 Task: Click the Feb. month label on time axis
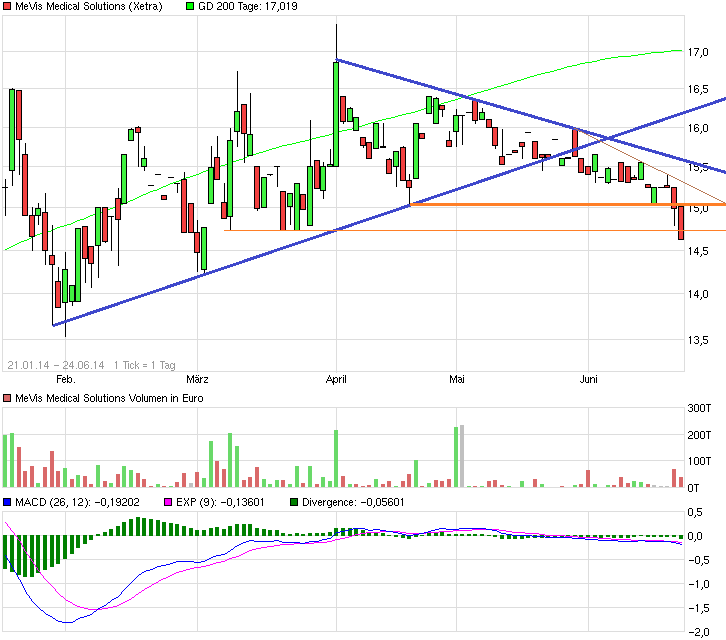65,380
